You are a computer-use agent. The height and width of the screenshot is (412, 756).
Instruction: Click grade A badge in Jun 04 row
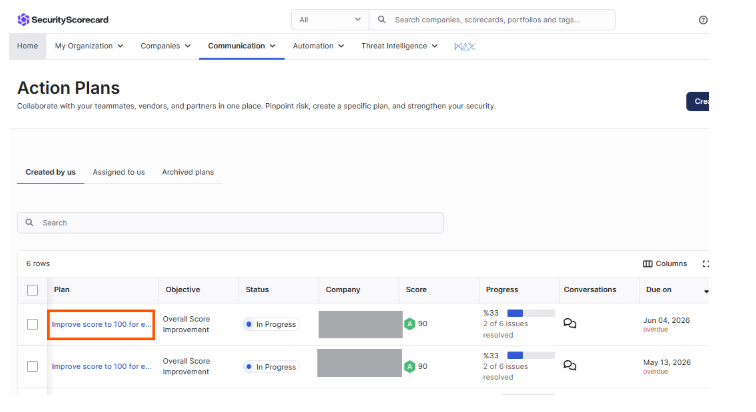click(409, 324)
